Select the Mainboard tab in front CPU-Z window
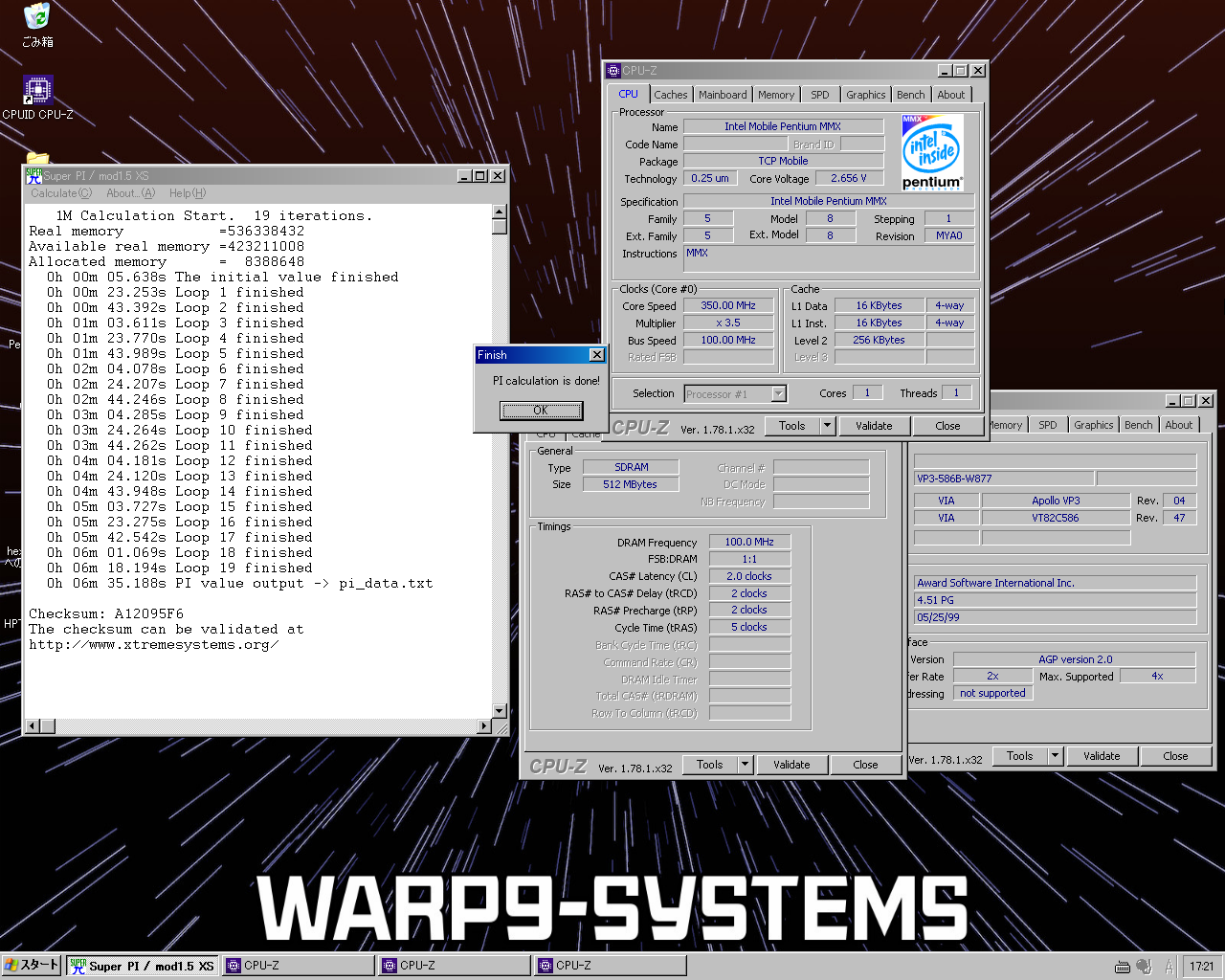This screenshot has width=1225, height=980. tap(723, 95)
